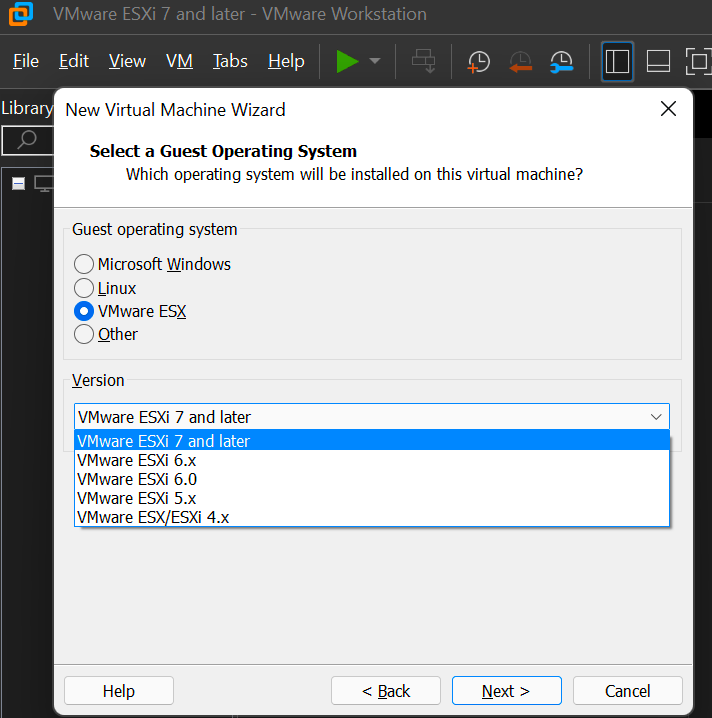Proceed with the Next > button
Image resolution: width=712 pixels, height=718 pixels.
click(506, 691)
